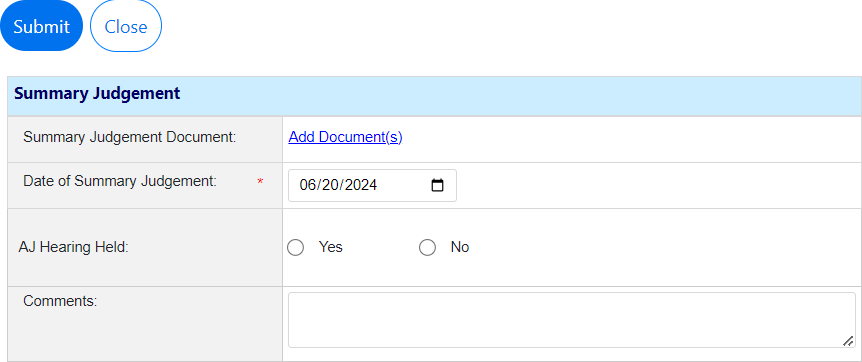
Task: Click the "No" label text
Action: tap(460, 248)
